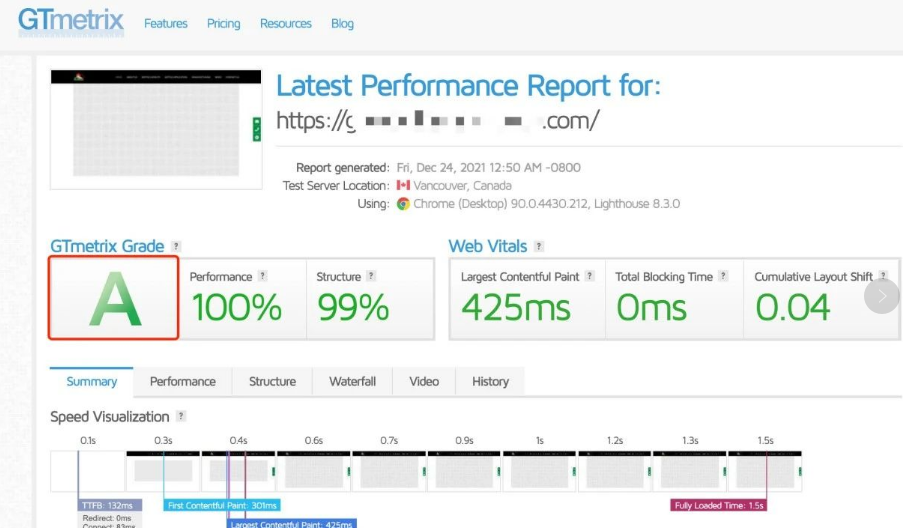Open help icon next to Web Vitals
903x528 pixels.
tap(539, 246)
